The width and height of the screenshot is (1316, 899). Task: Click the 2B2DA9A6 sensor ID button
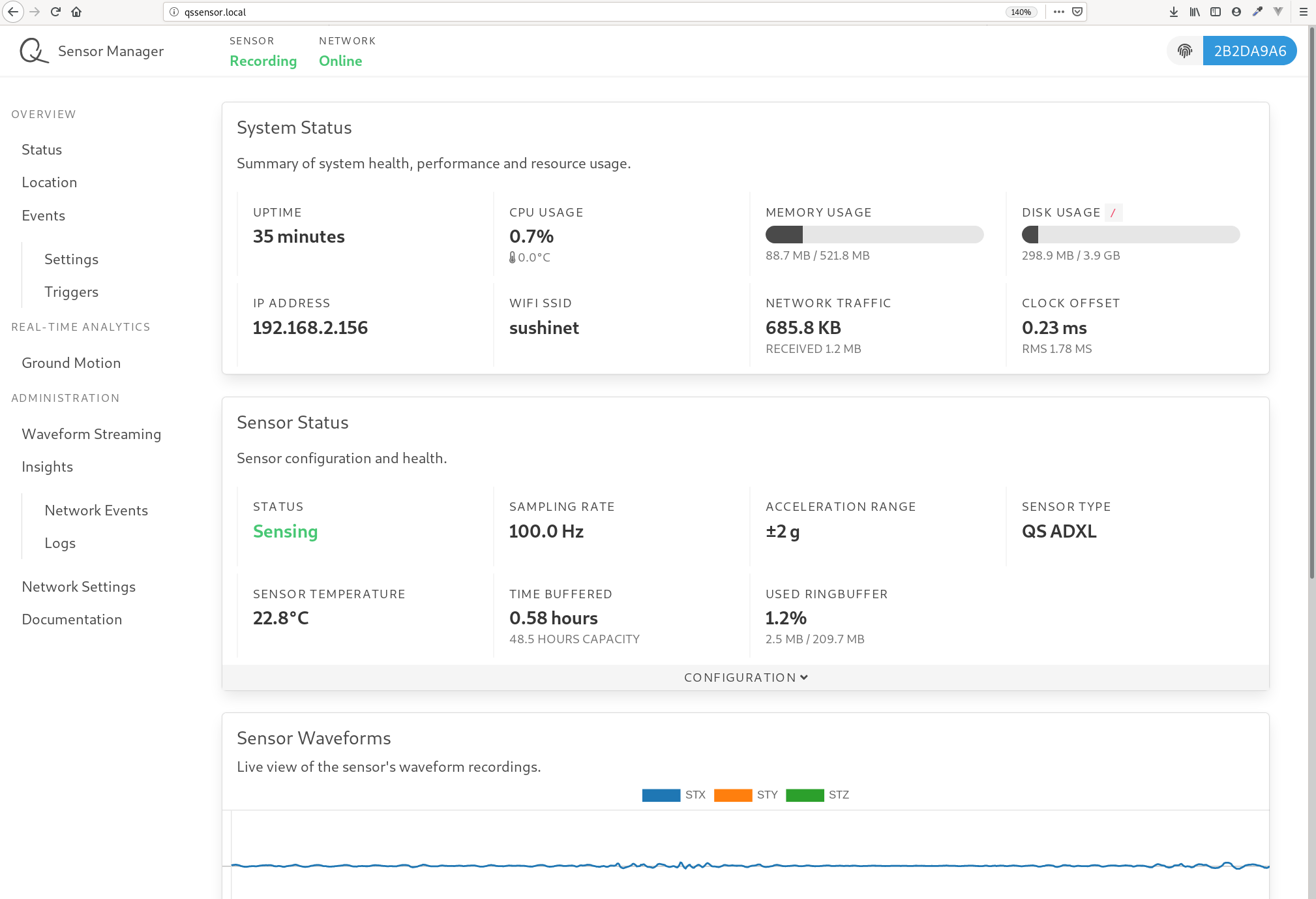(1249, 51)
